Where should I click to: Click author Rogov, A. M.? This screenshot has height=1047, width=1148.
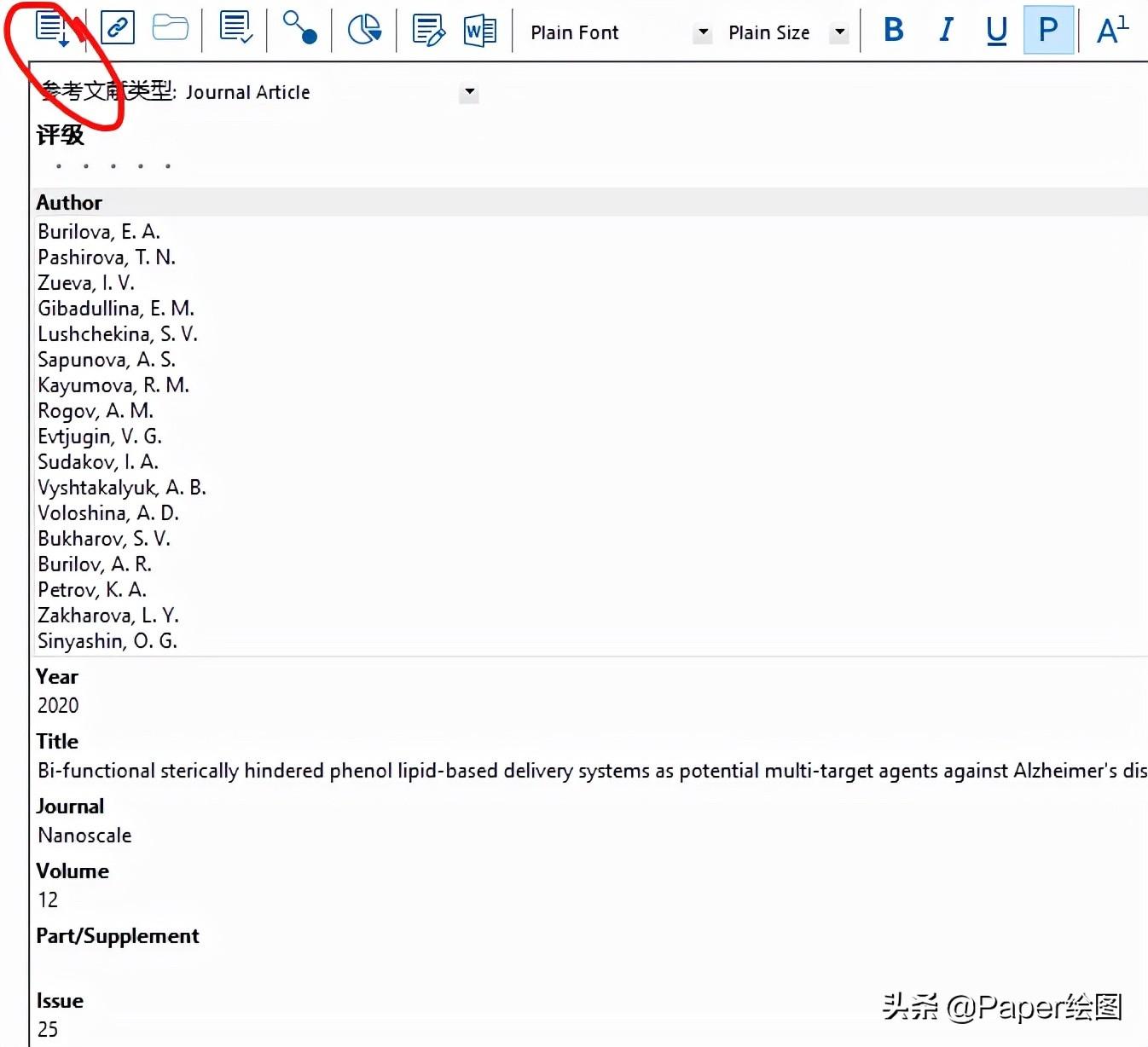pyautogui.click(x=96, y=411)
